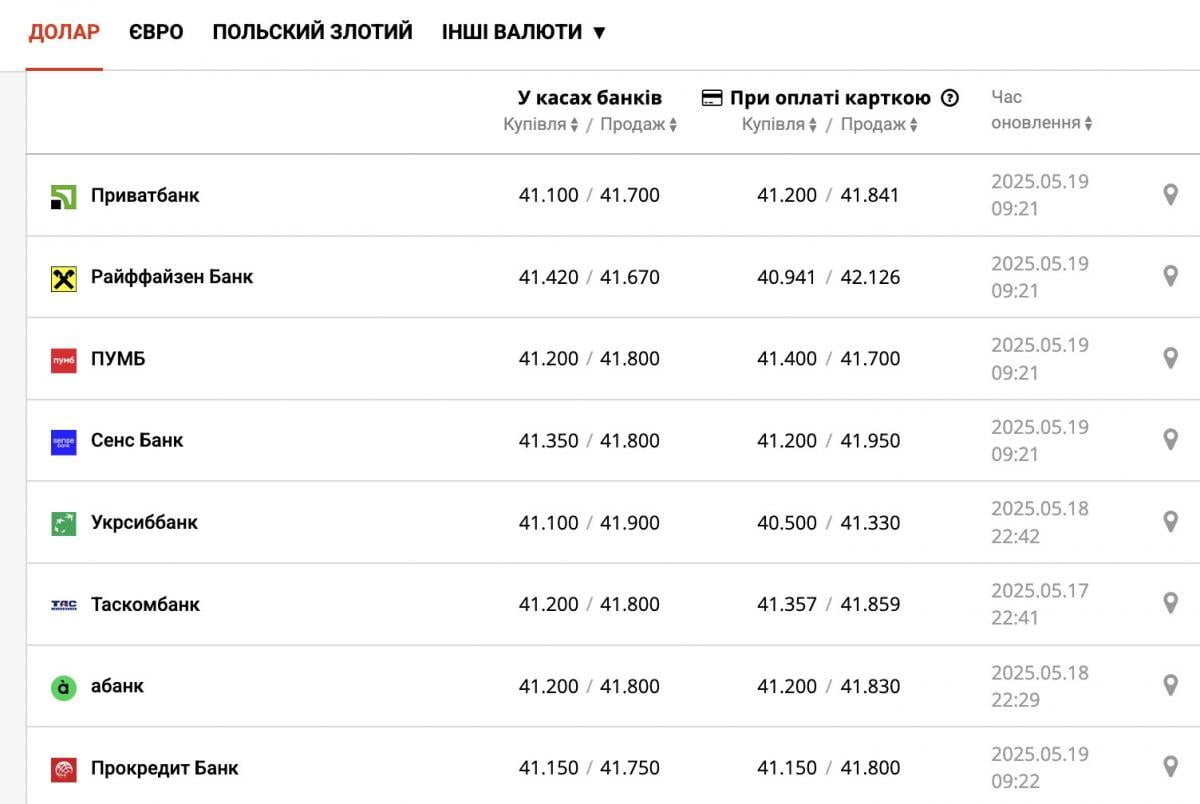
Task: Click the абанк green logo icon
Action: (x=63, y=687)
